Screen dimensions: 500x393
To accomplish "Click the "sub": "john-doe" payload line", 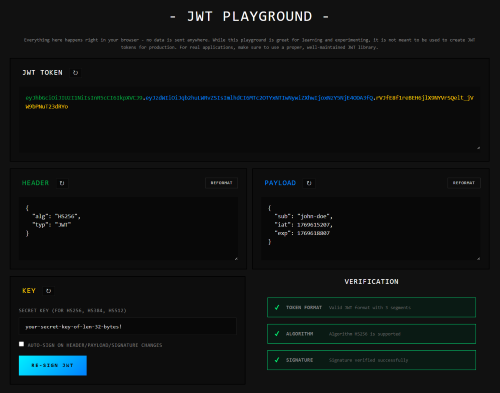I will point(303,216).
